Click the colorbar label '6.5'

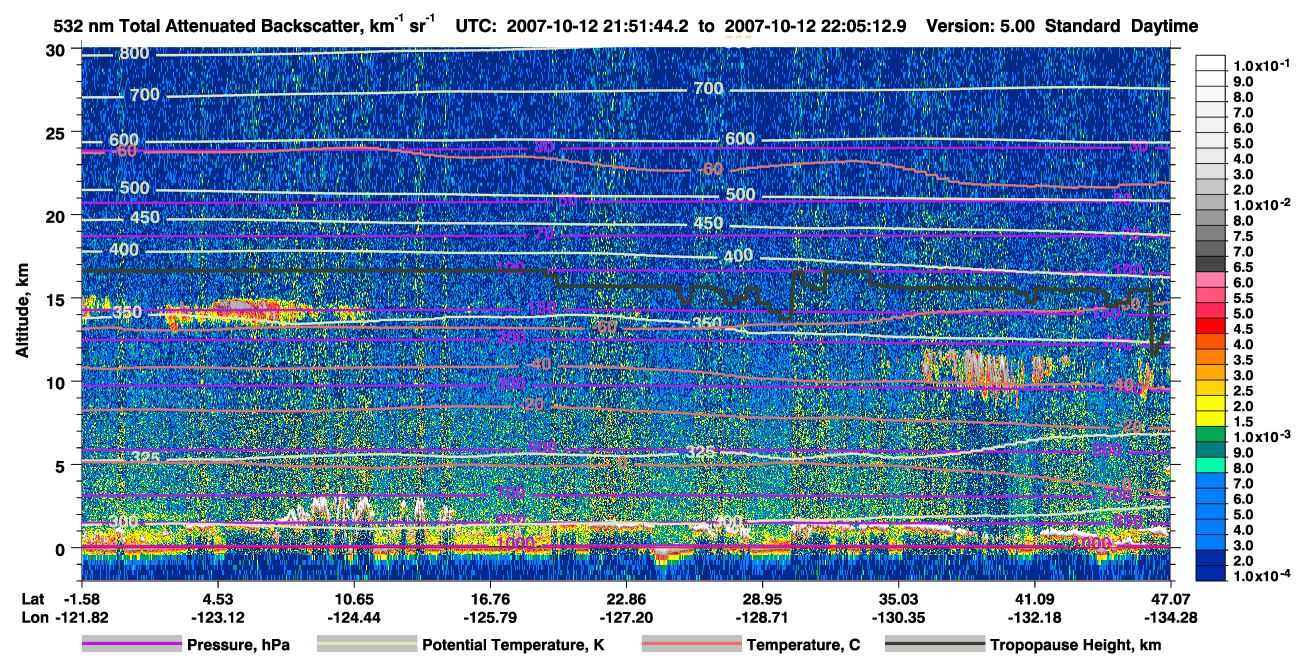pyautogui.click(x=1244, y=267)
